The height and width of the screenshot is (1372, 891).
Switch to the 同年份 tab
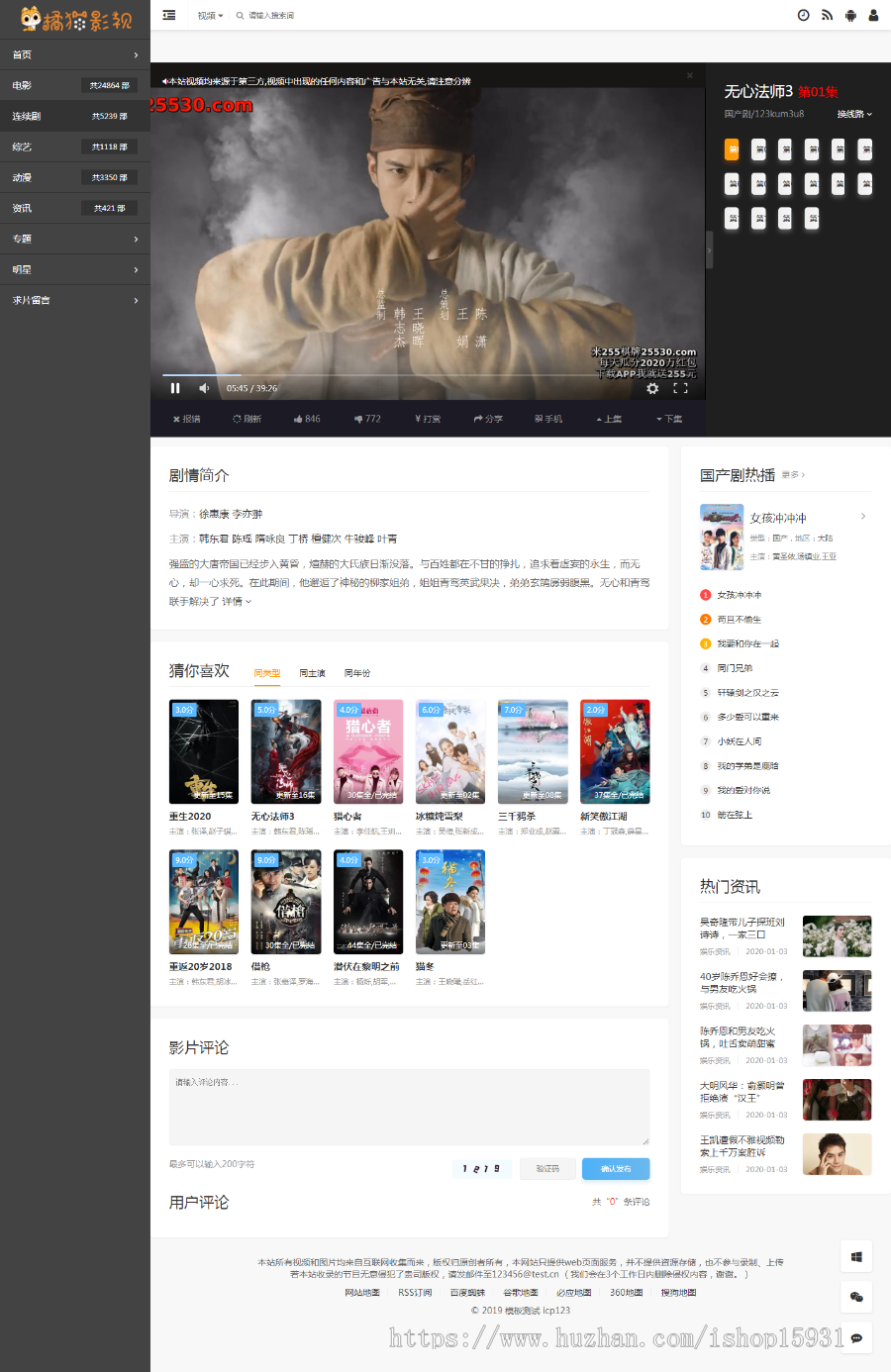(x=357, y=673)
